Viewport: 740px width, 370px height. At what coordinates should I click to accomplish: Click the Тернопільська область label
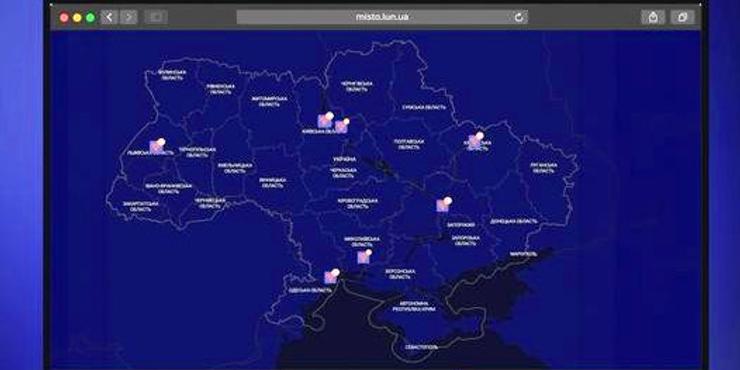coord(197,152)
